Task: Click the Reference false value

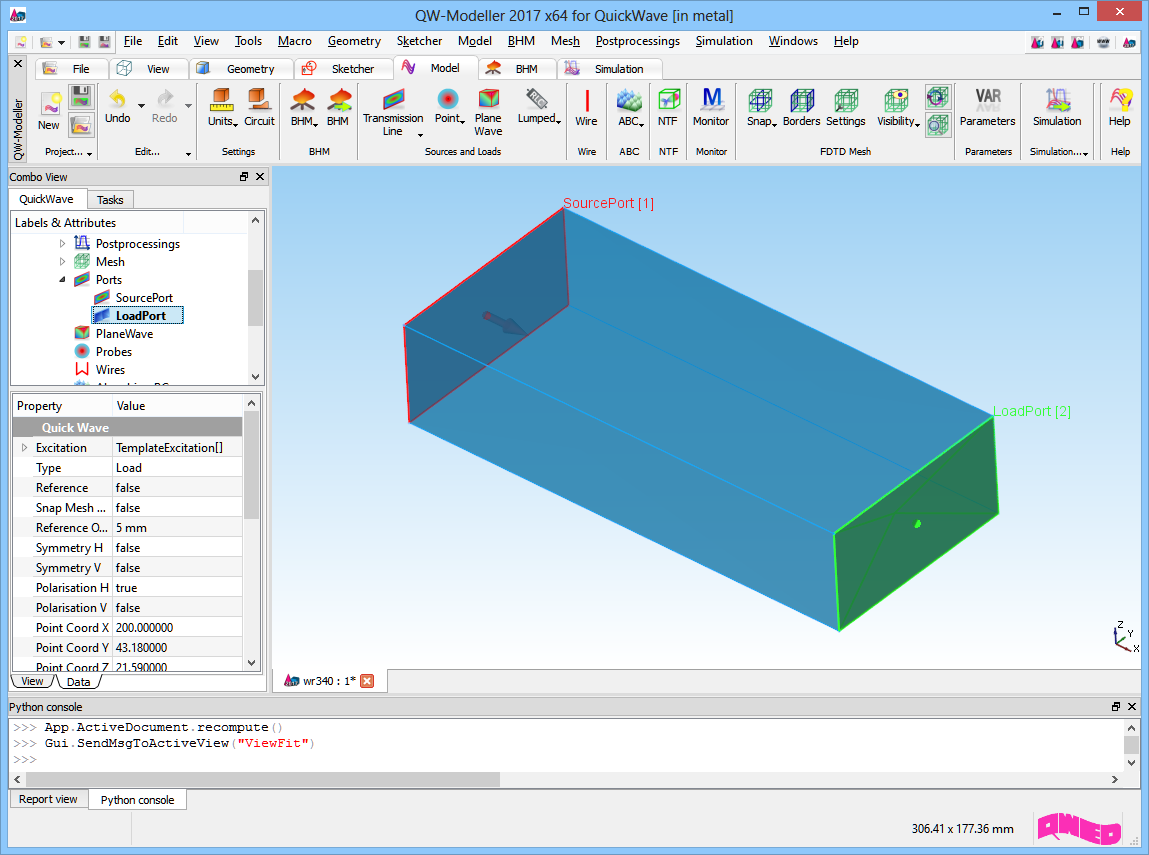Action: click(x=177, y=488)
